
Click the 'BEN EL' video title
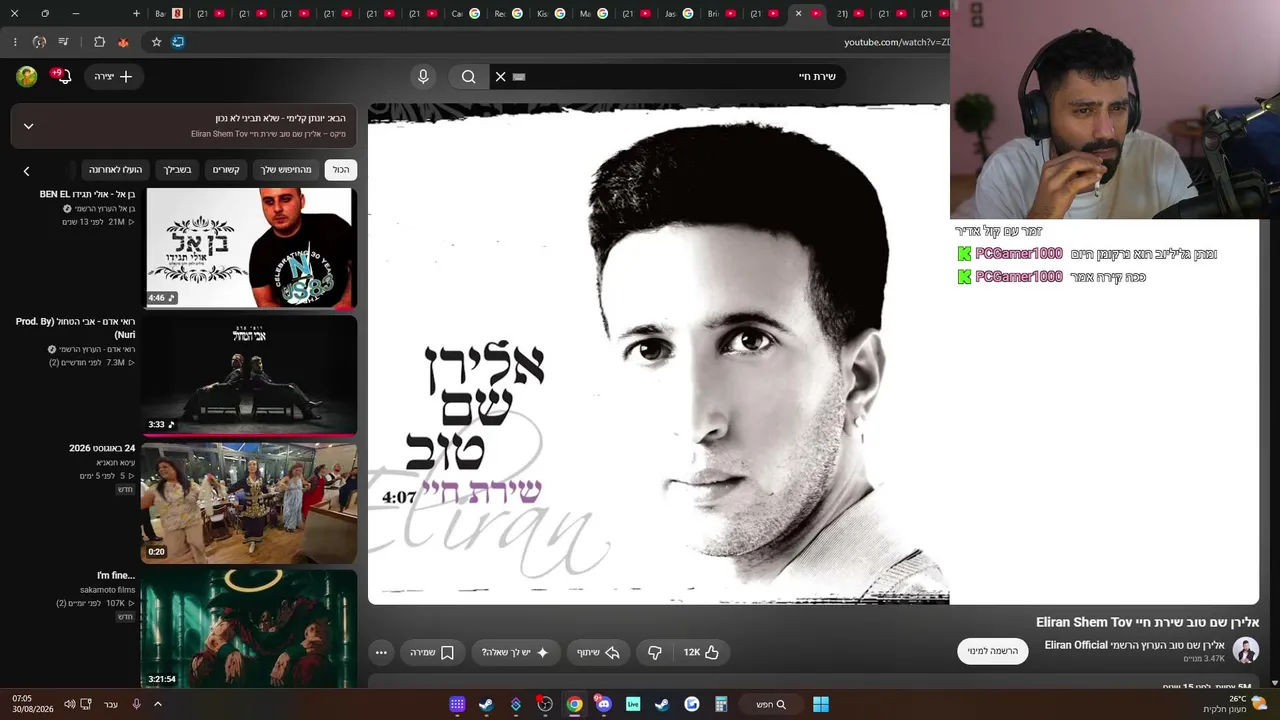click(87, 194)
